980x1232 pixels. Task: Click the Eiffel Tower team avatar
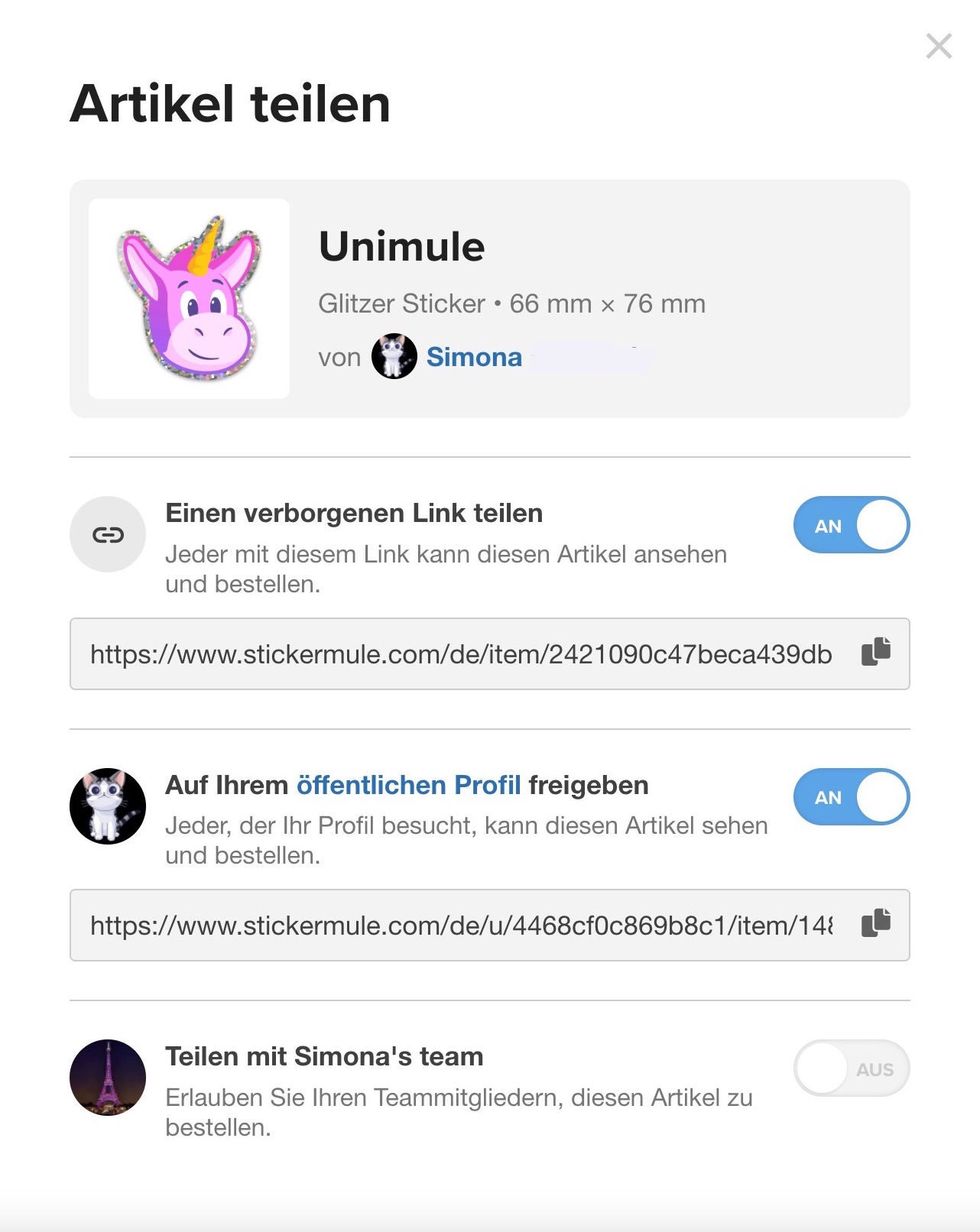point(107,1077)
